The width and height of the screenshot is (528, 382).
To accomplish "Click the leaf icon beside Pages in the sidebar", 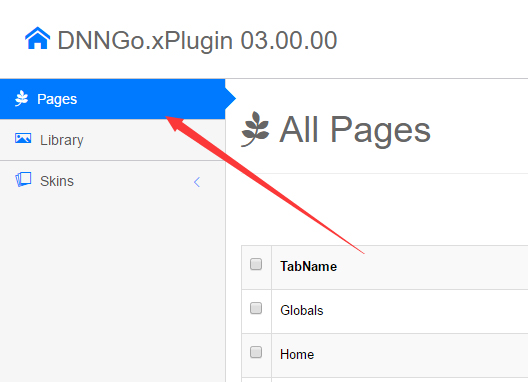I will [x=22, y=98].
